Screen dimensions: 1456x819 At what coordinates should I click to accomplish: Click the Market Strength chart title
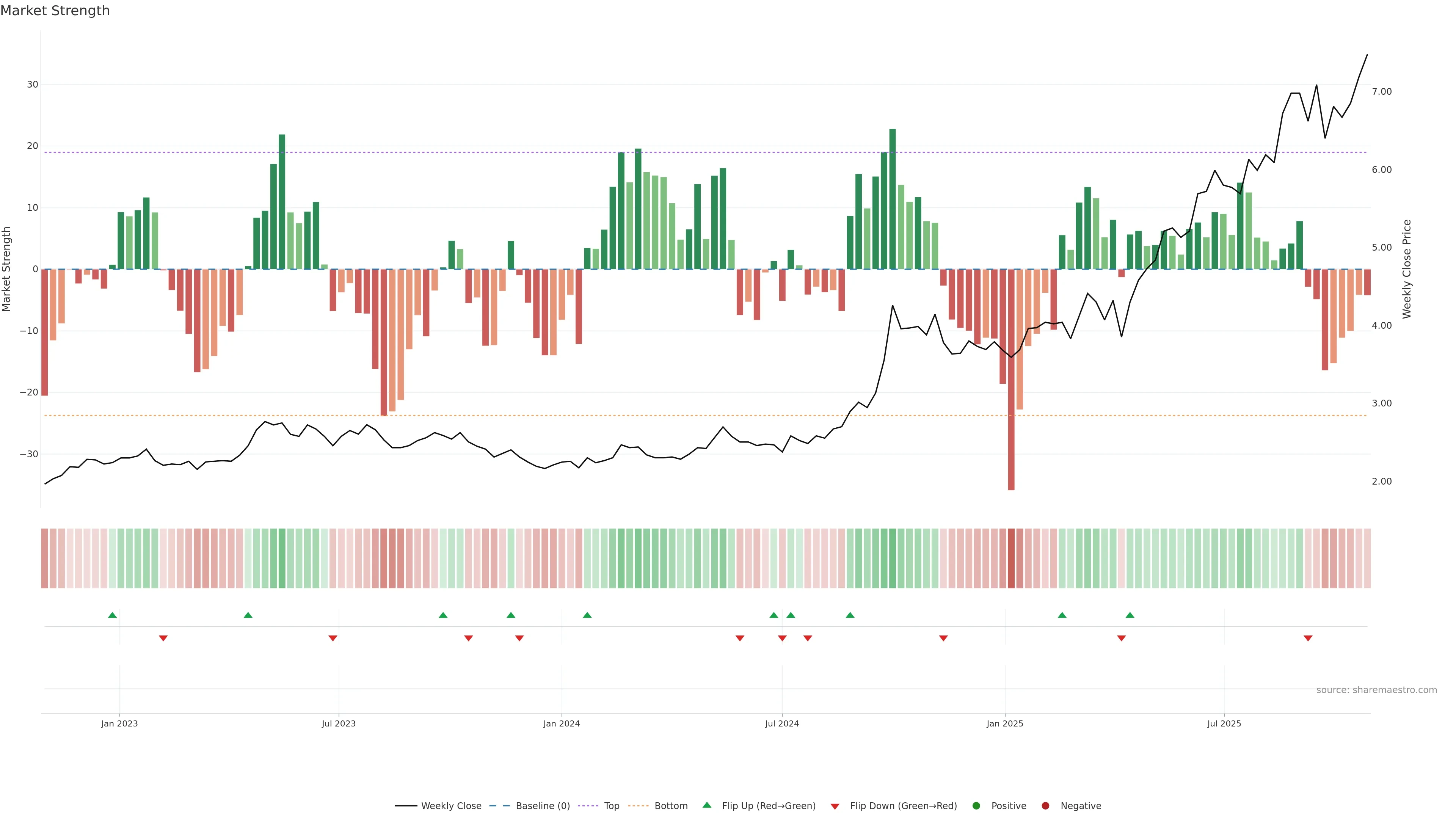pyautogui.click(x=55, y=11)
